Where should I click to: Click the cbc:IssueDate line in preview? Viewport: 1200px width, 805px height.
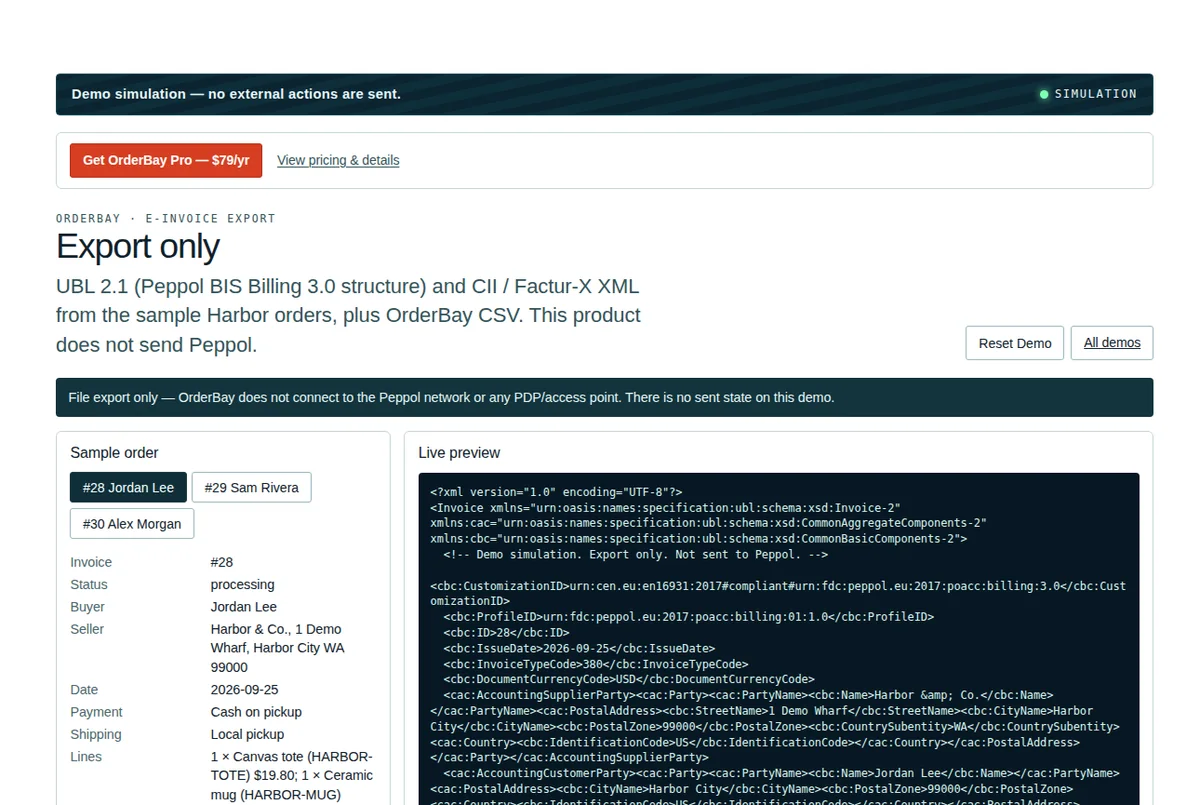coord(579,649)
